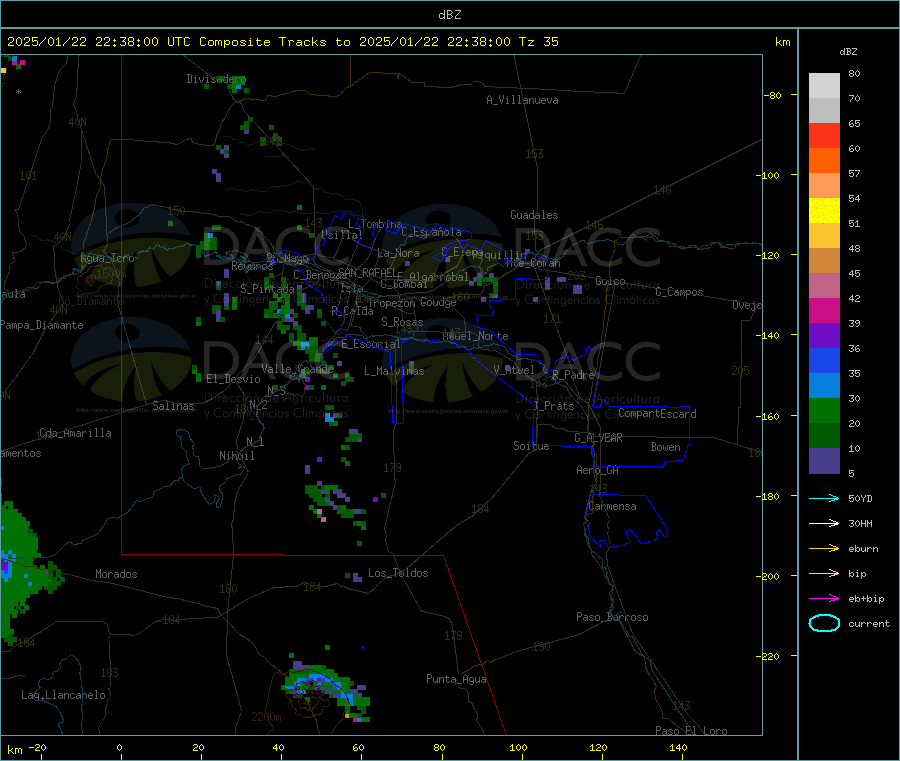Image resolution: width=900 pixels, height=761 pixels.
Task: Click the Salinas map label
Action: click(x=173, y=406)
